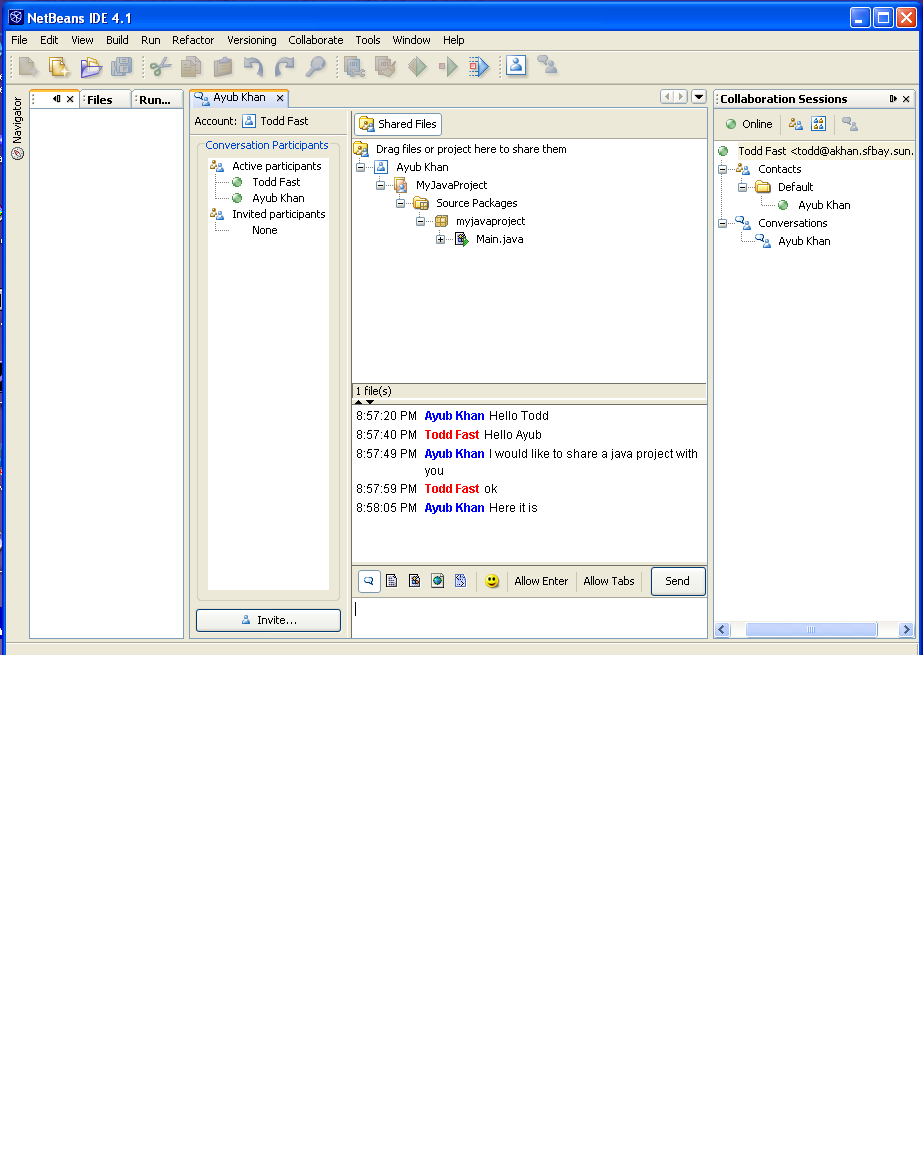Select Ayub Khan under Conversations
Image resolution: width=923 pixels, height=1158 pixels.
click(803, 241)
